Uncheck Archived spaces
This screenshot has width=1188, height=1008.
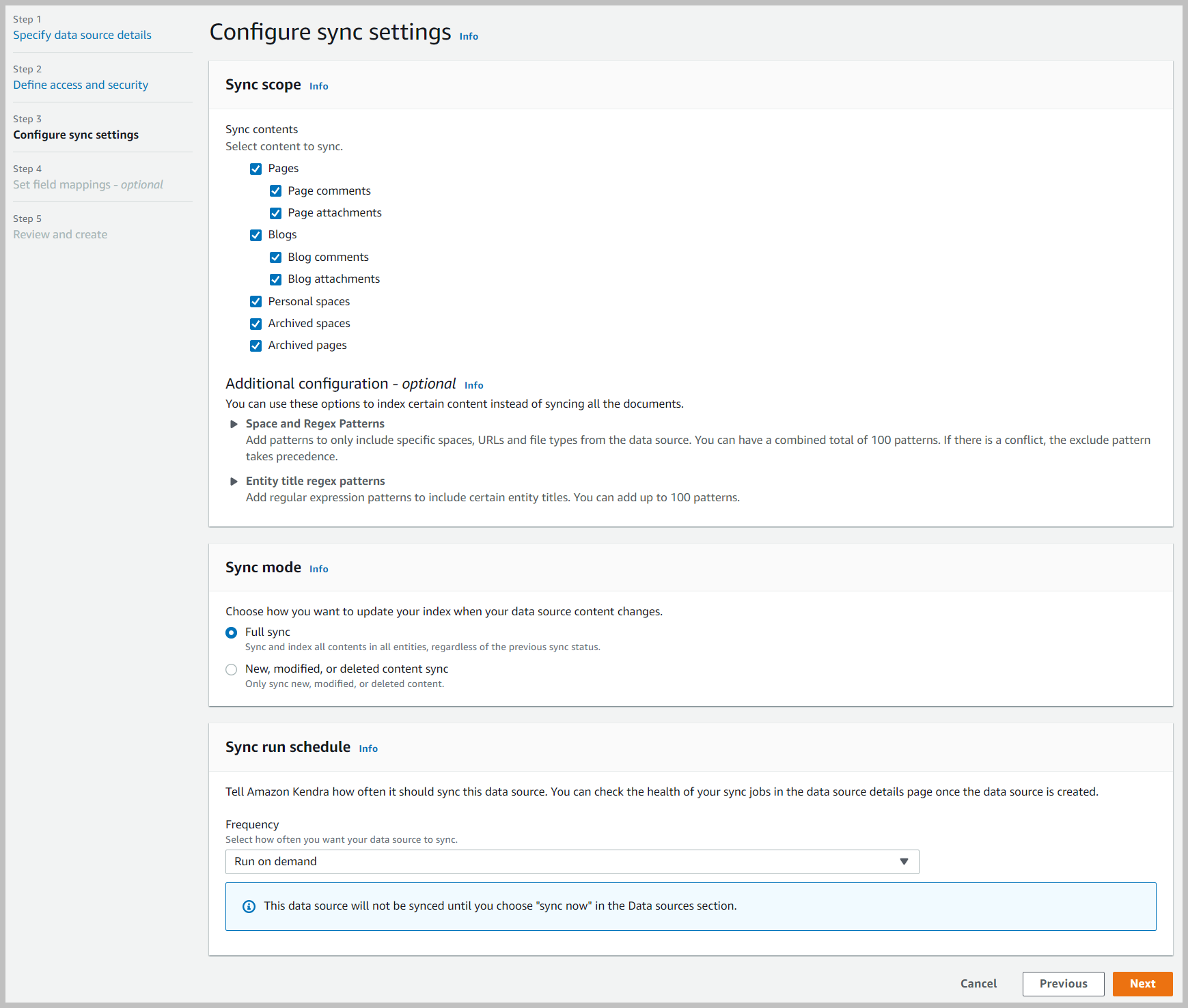pos(255,323)
